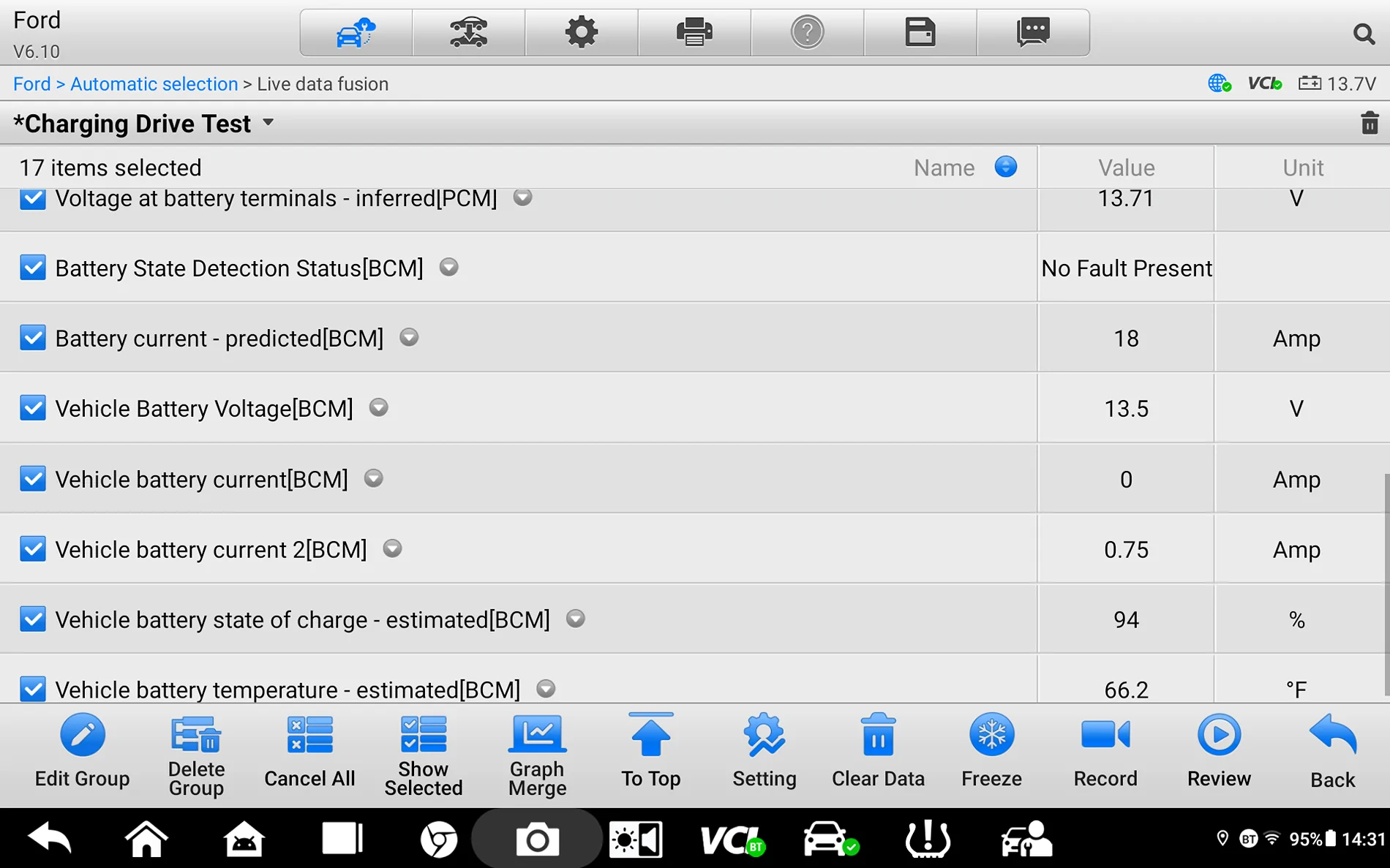
Task: Open the feedback message icon
Action: click(1033, 33)
